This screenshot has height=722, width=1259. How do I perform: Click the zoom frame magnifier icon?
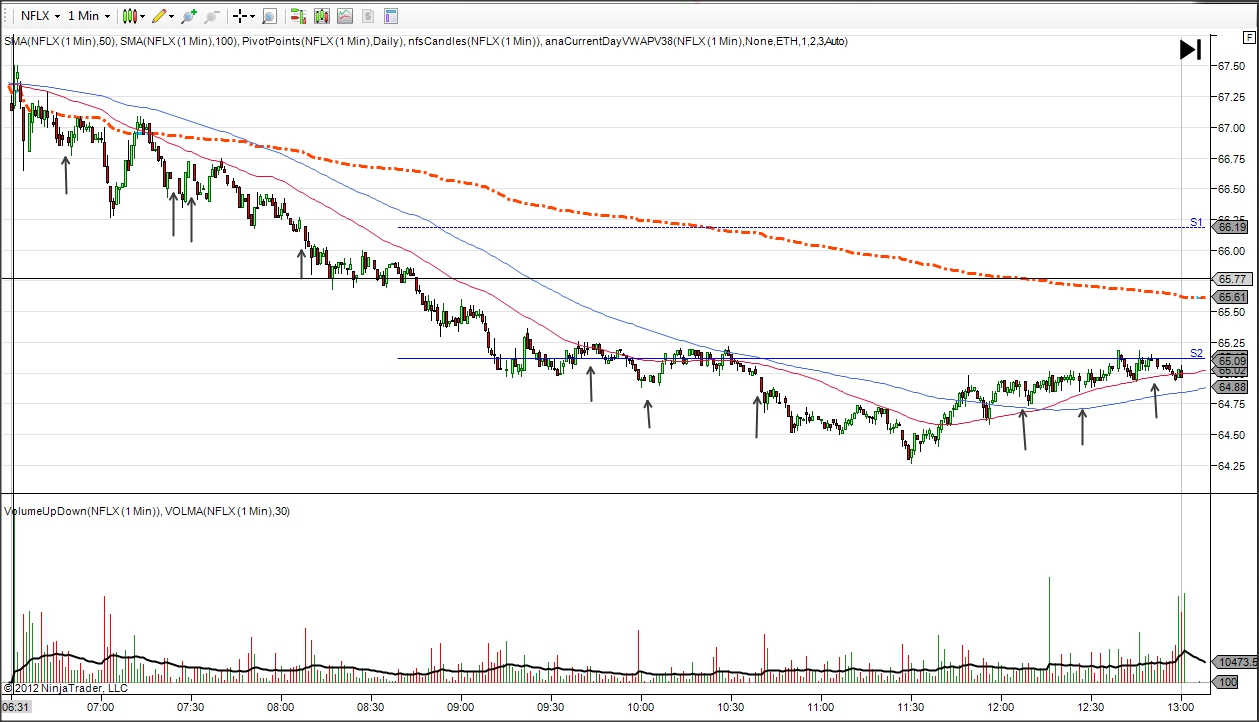(269, 16)
